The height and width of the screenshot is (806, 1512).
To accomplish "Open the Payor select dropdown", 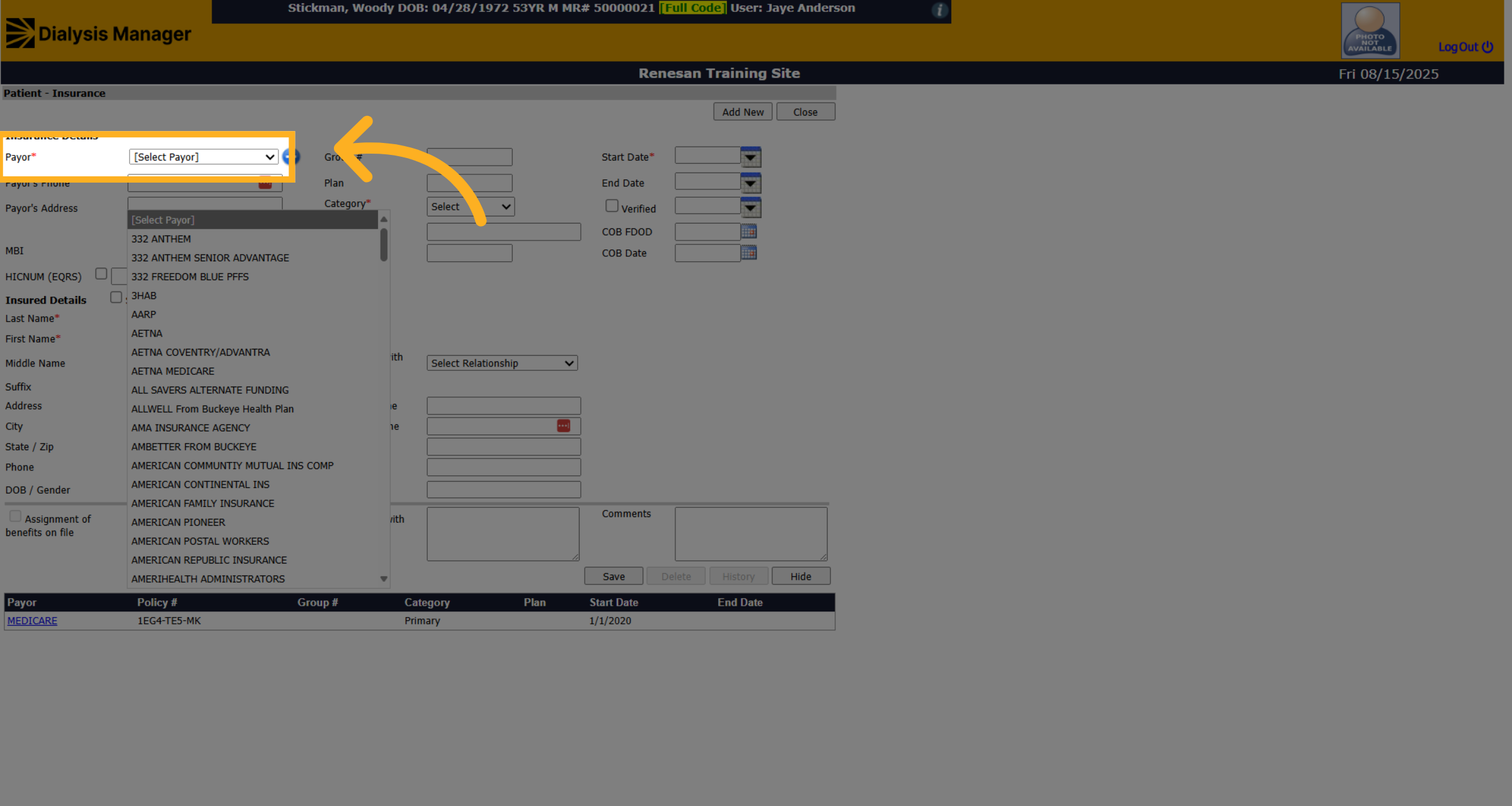I will point(203,157).
